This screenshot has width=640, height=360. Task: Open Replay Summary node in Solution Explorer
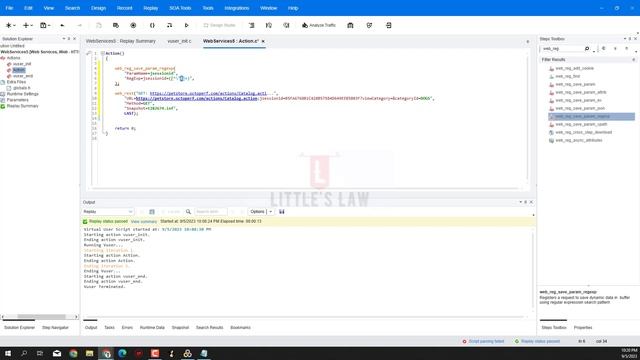[x=22, y=106]
